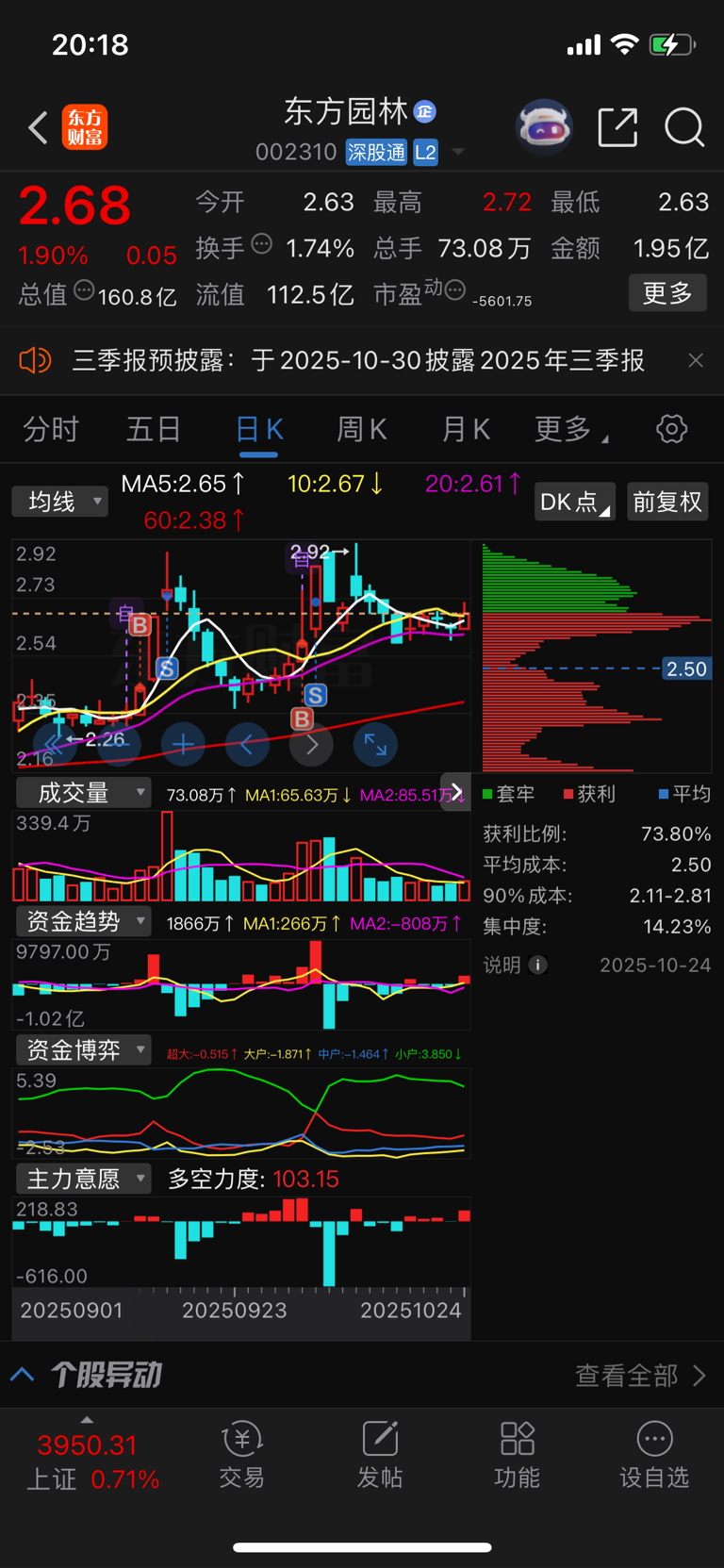This screenshot has width=724, height=1568.
Task: Tap the L2 badge
Action: point(425,152)
